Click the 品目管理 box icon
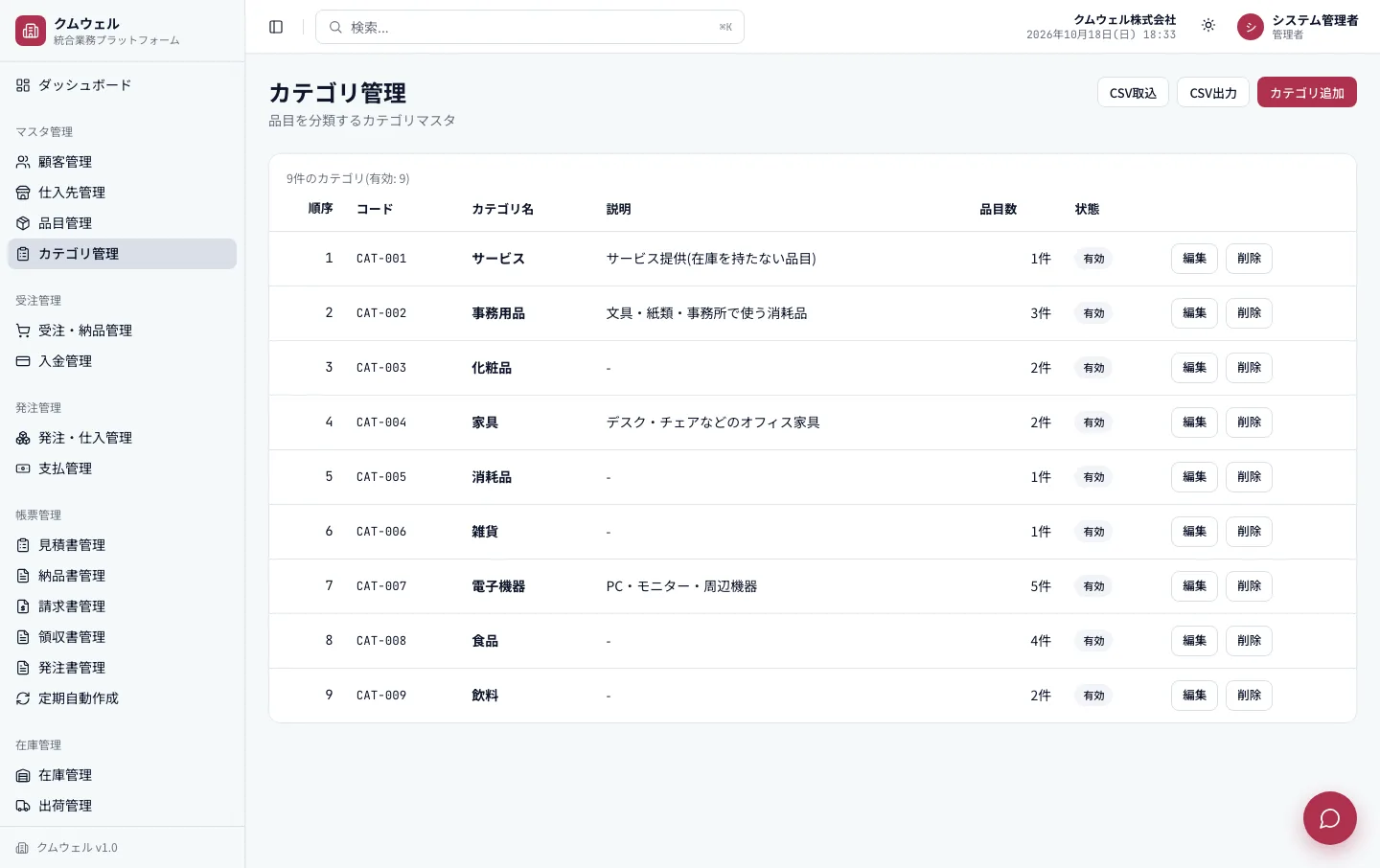Screen dimensions: 1380x868 pos(23,223)
